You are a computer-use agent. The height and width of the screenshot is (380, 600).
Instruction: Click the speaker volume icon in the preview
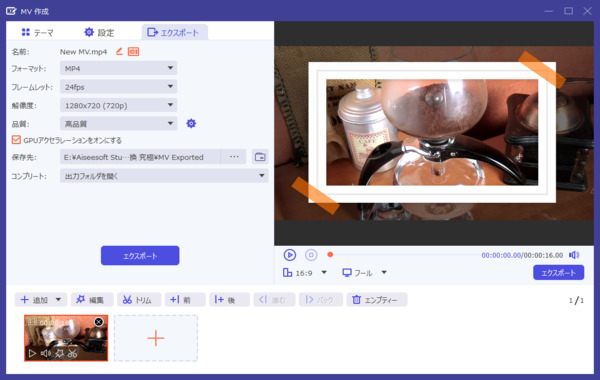pos(574,255)
